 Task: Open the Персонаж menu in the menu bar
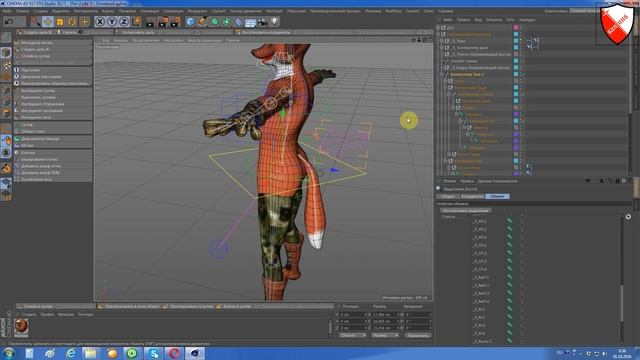click(296, 11)
